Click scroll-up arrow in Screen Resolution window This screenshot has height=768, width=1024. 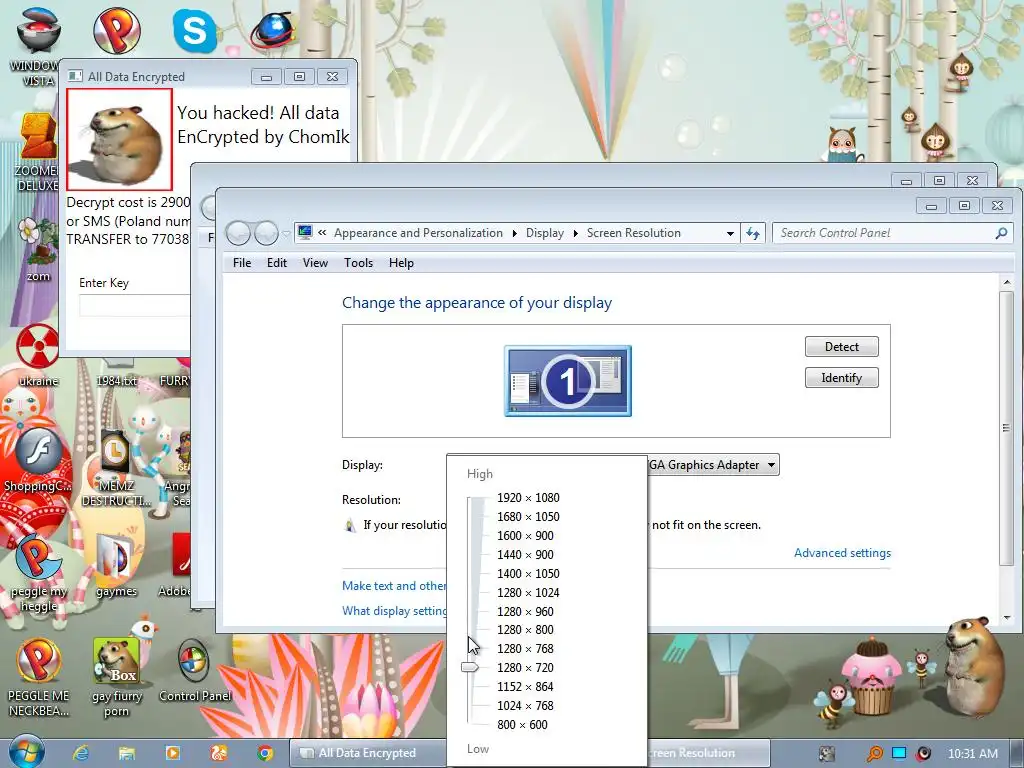point(1007,283)
